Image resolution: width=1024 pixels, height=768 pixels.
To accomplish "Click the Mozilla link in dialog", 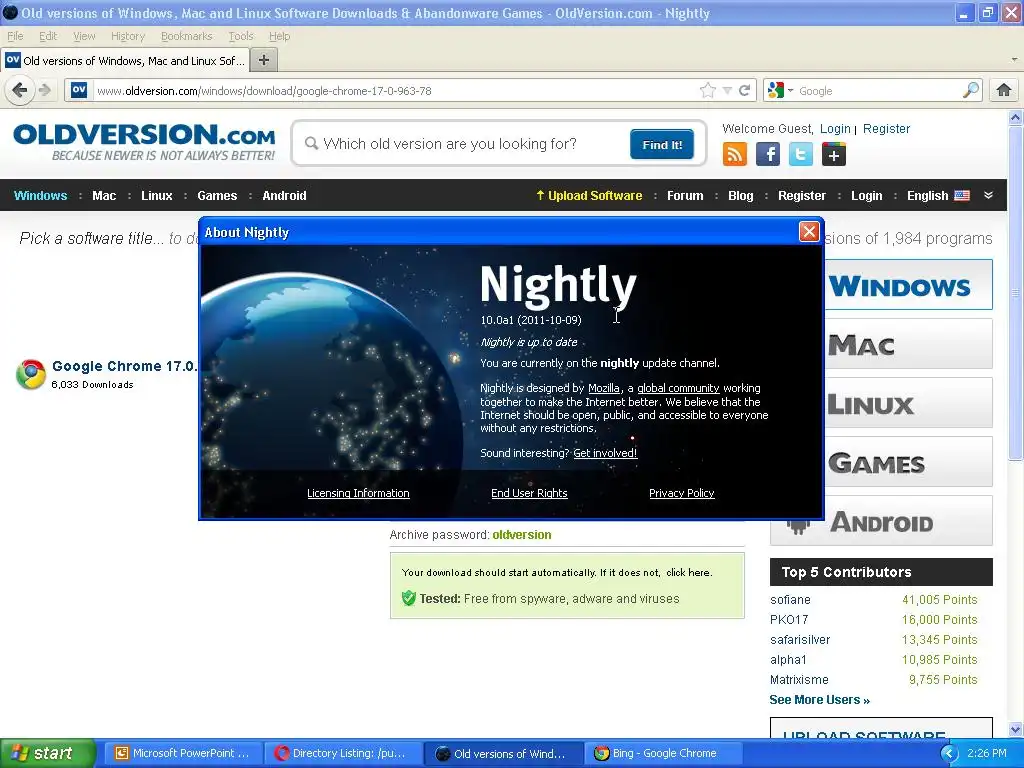I will (603, 388).
